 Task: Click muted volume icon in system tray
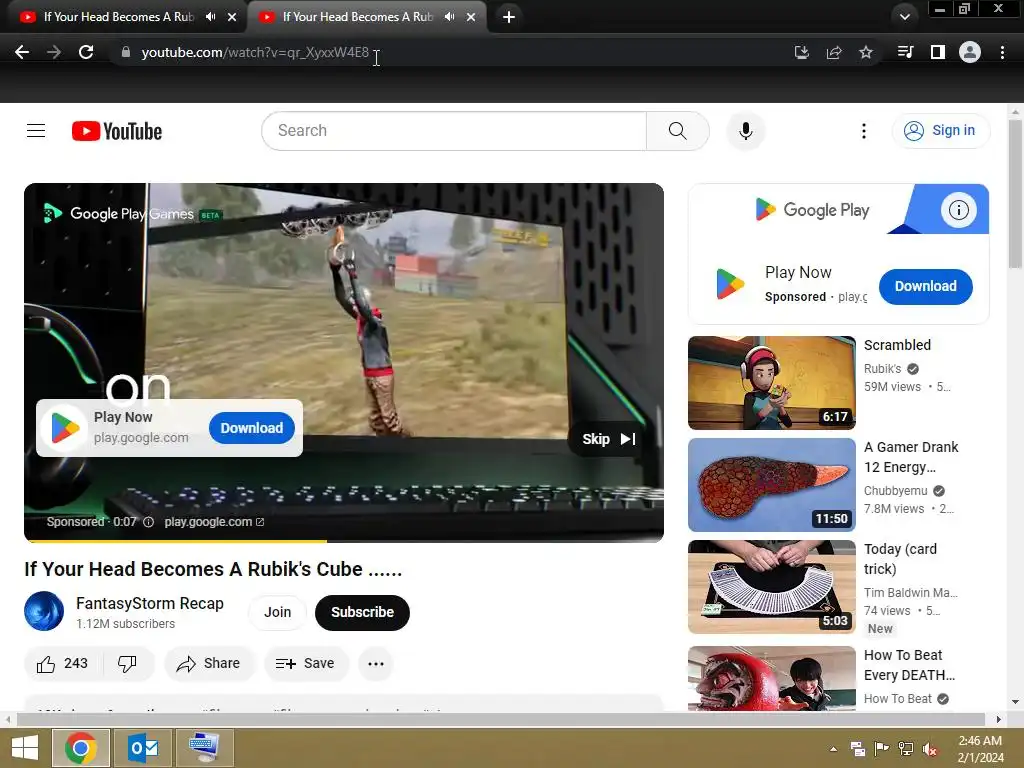[x=929, y=749]
